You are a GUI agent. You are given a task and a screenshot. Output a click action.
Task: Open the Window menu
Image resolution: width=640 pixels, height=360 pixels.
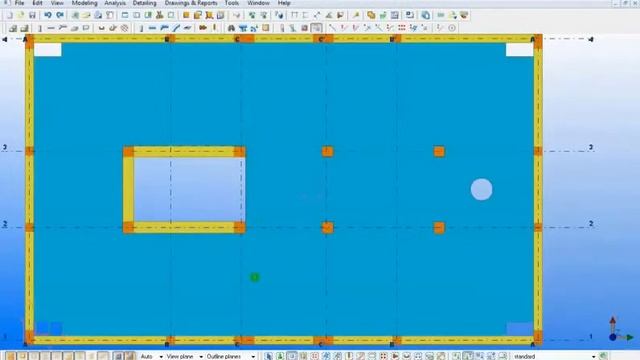258,3
